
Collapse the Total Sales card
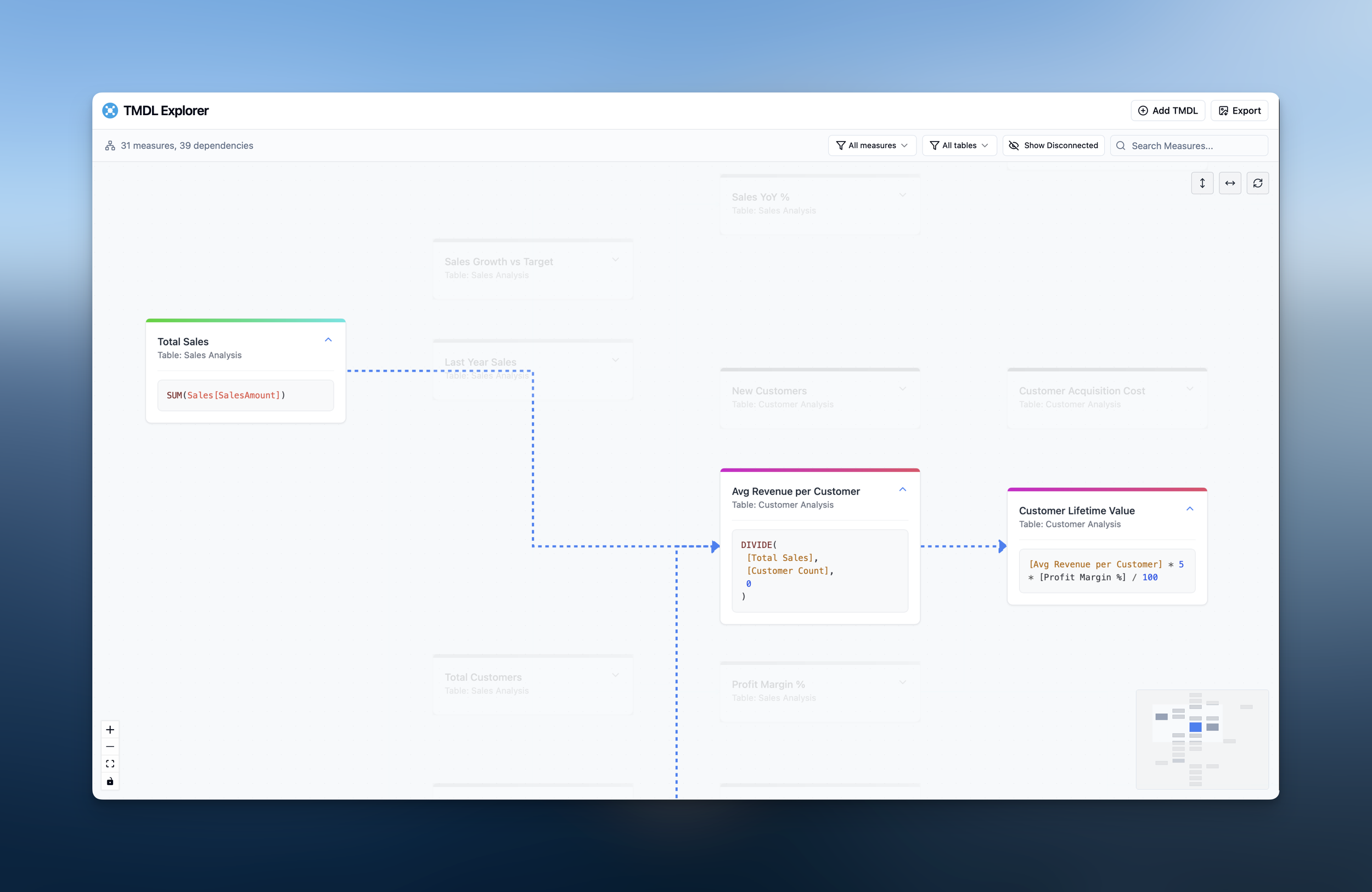pos(328,340)
